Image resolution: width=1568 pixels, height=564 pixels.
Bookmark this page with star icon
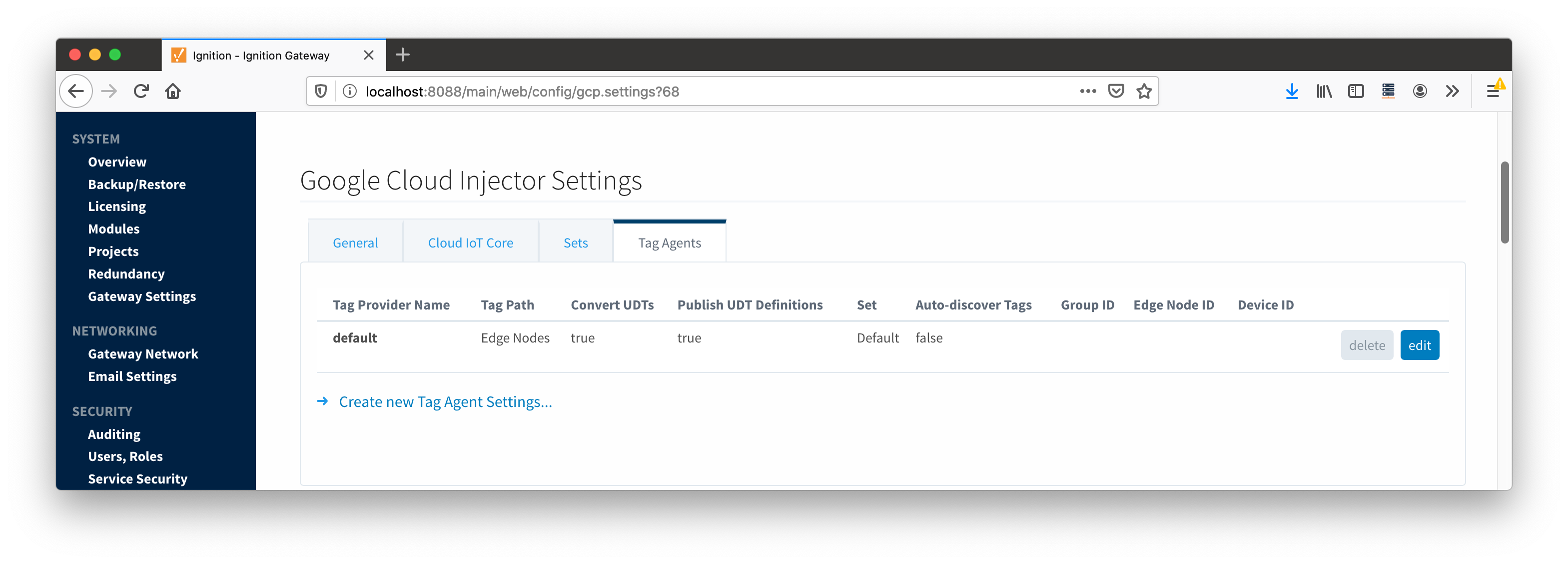pos(1144,91)
